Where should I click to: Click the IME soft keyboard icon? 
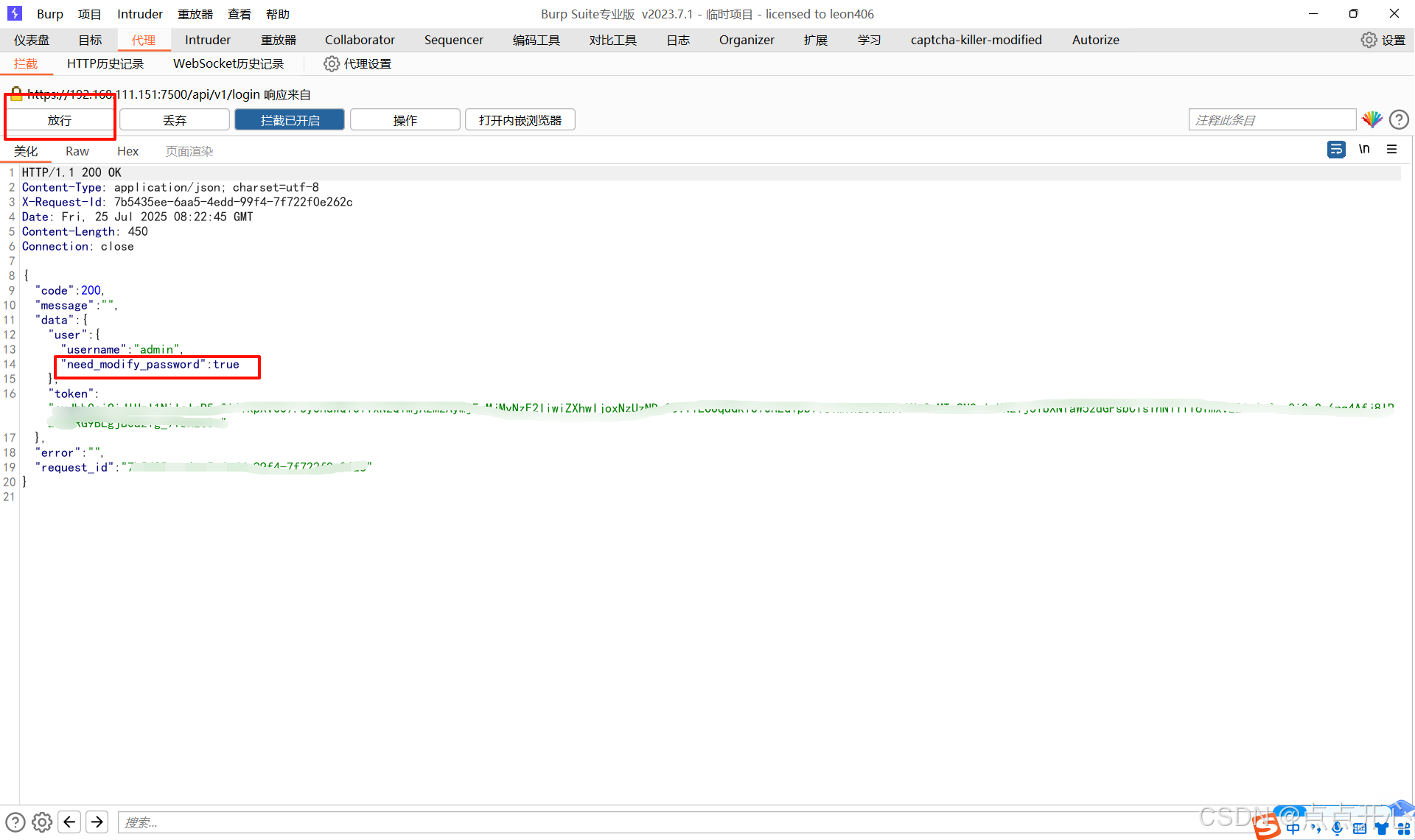click(x=1360, y=829)
